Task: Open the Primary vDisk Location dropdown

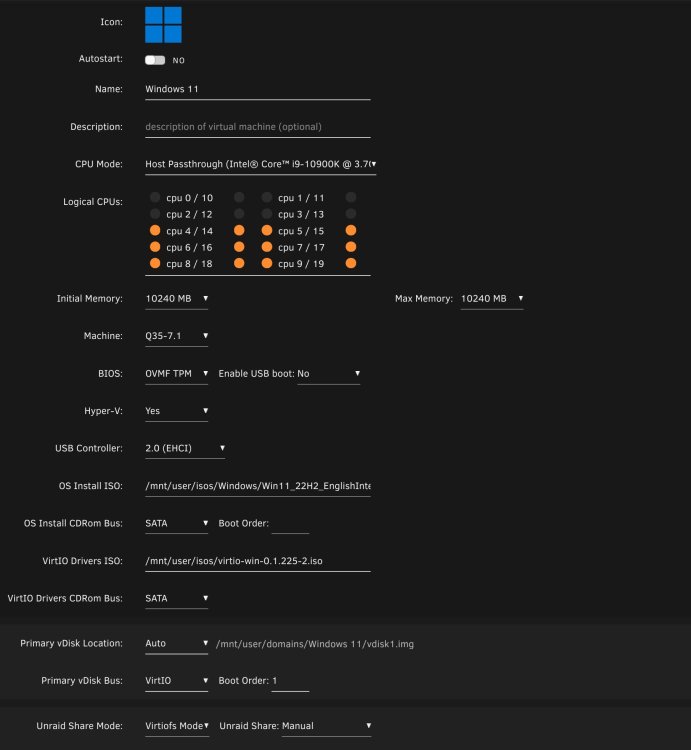Action: click(x=176, y=644)
